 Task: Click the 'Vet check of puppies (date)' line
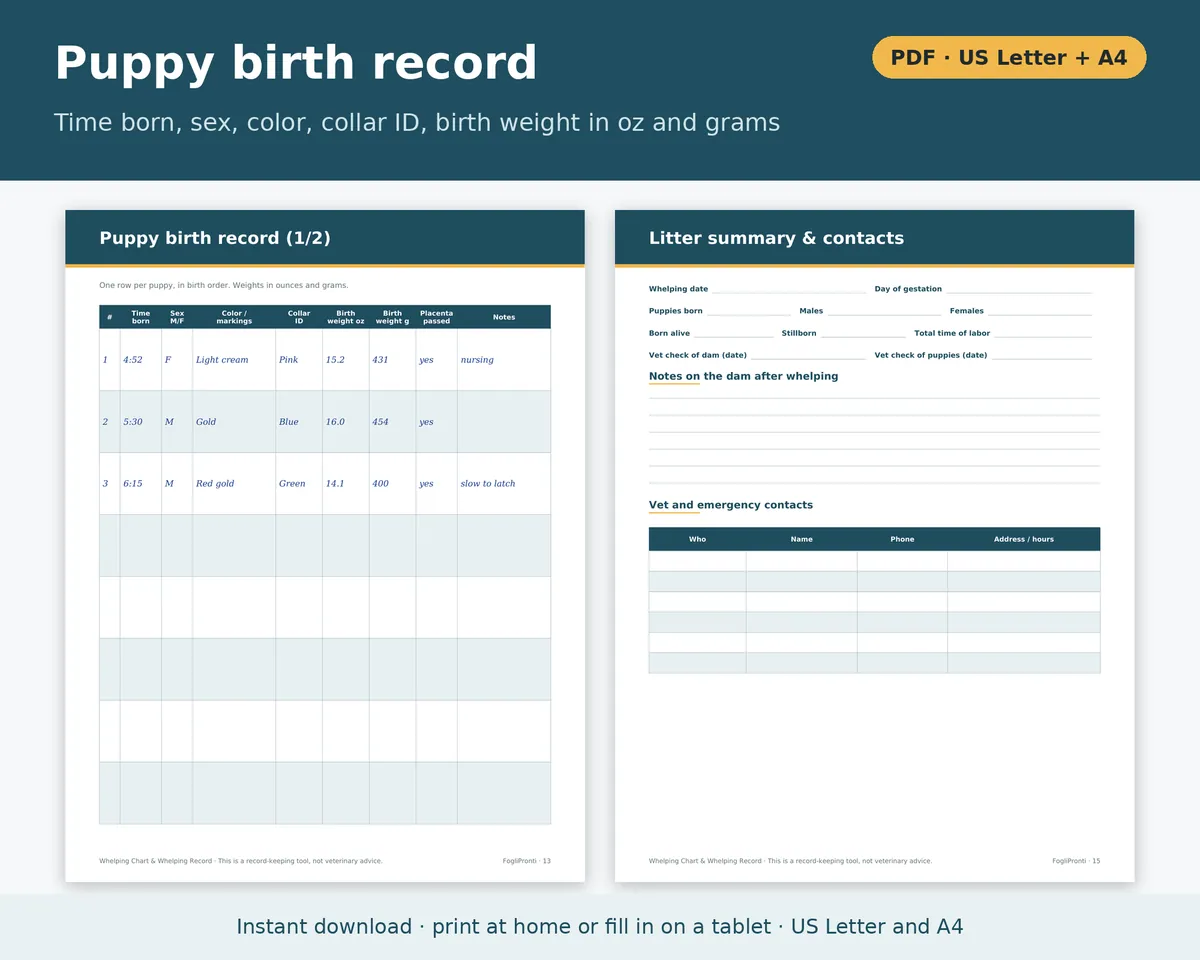1042,356
